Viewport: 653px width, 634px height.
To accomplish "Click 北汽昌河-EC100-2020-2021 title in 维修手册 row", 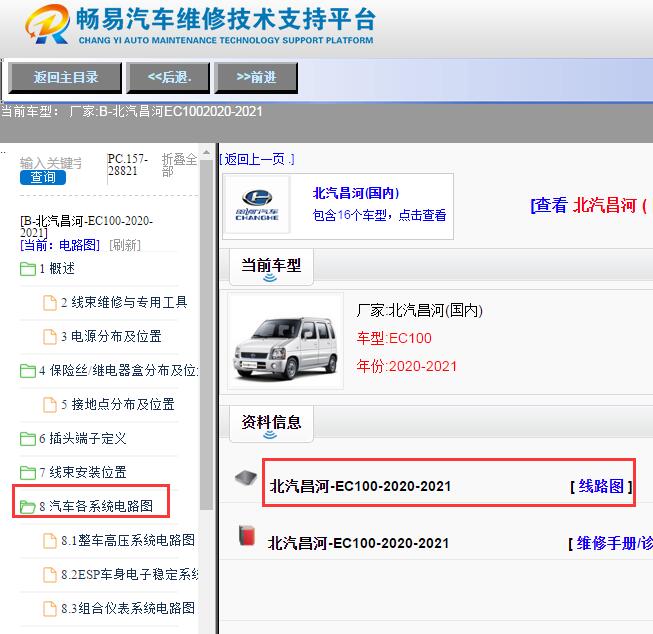I will coord(358,543).
